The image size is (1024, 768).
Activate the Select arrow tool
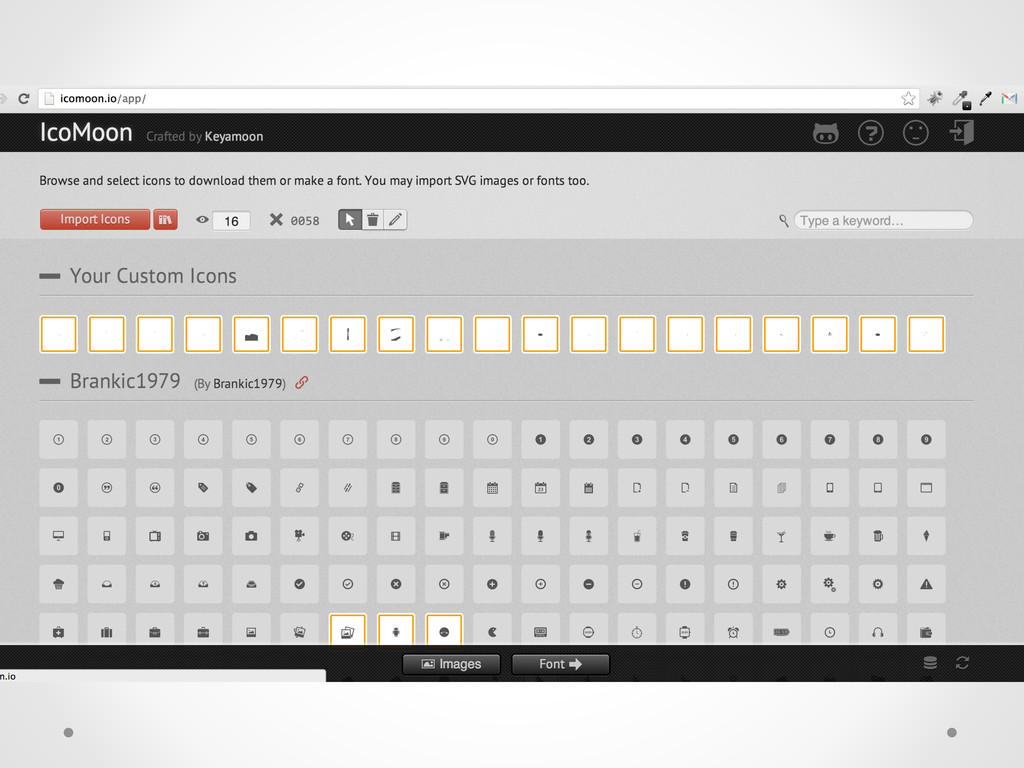click(x=349, y=219)
